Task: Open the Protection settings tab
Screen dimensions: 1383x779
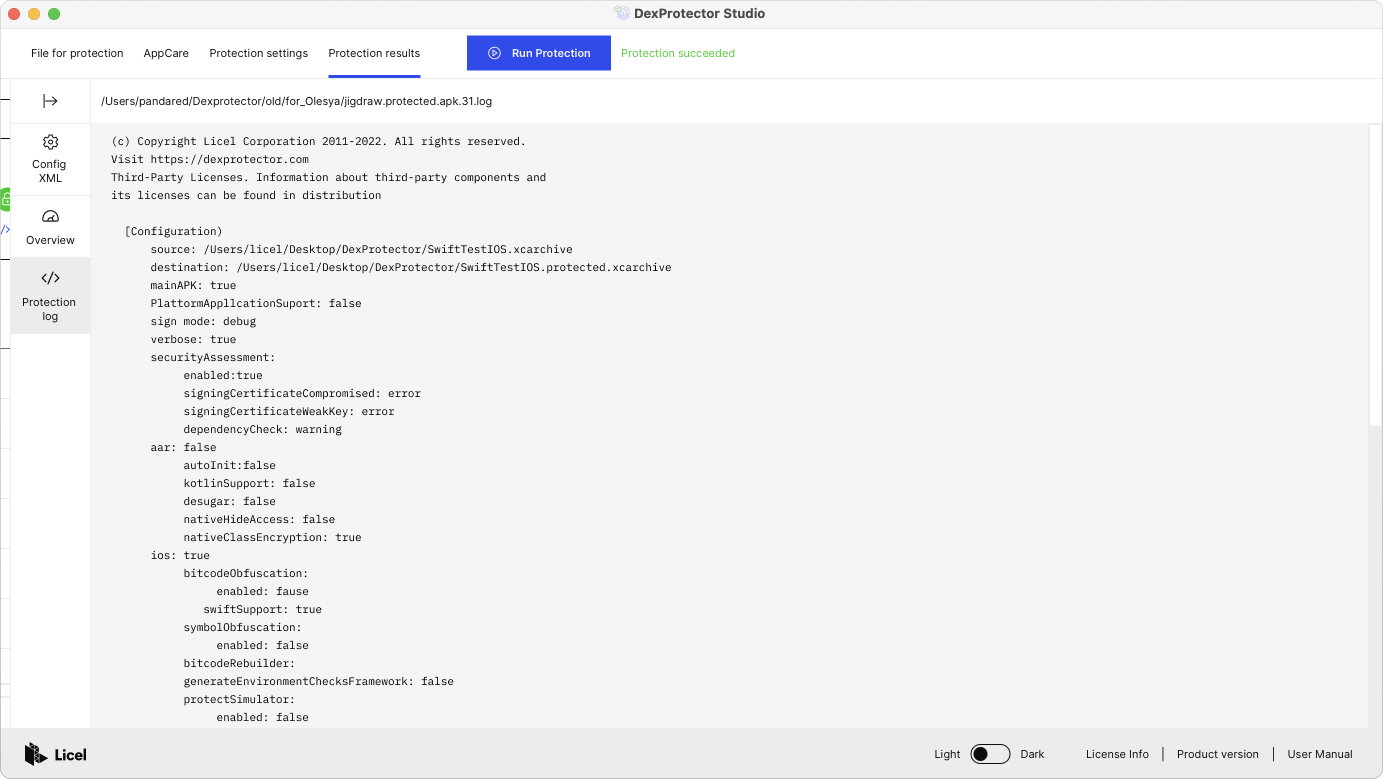Action: pyautogui.click(x=259, y=53)
